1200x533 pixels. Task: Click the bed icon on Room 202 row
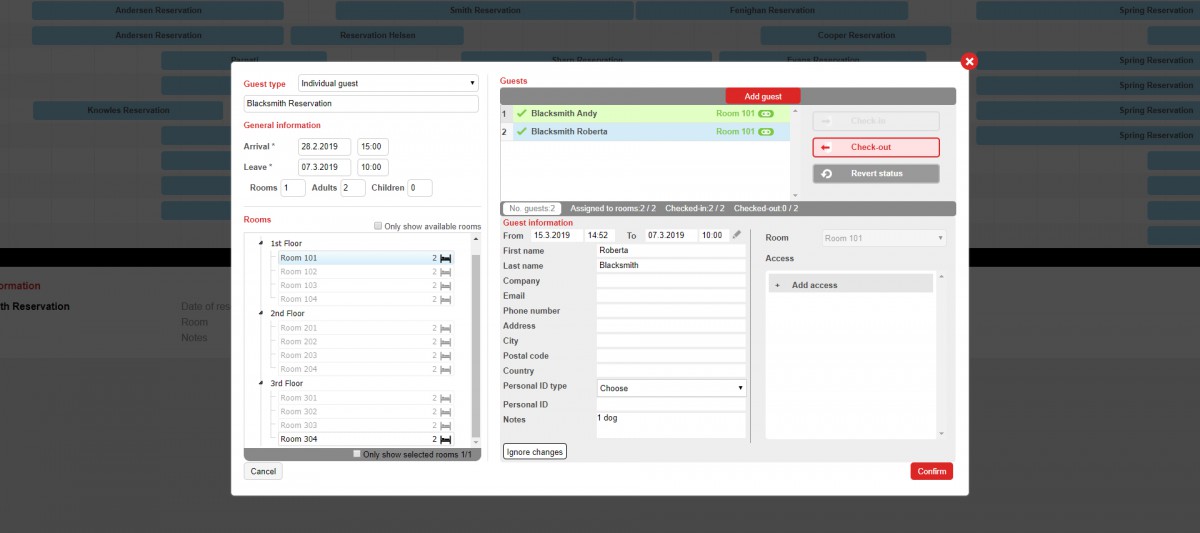point(446,342)
